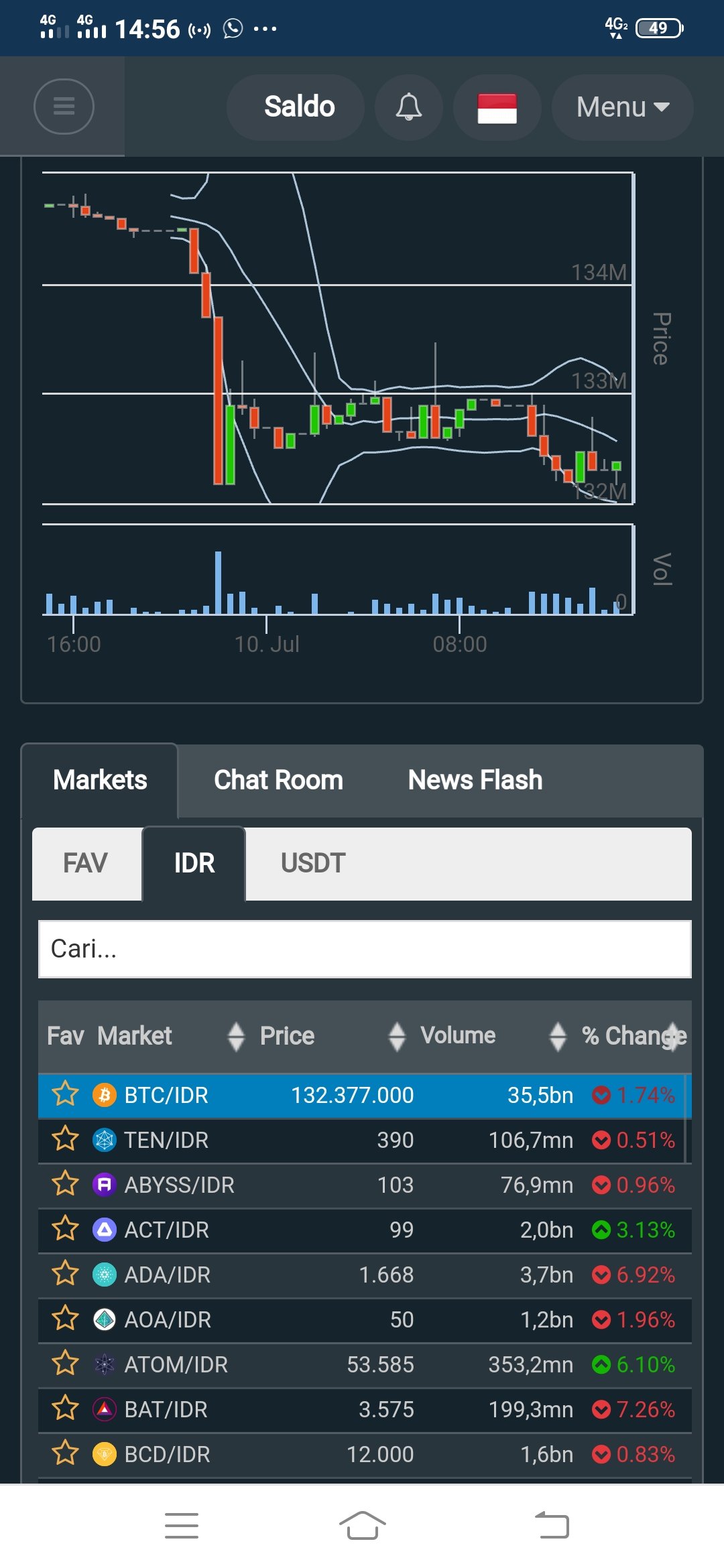Image resolution: width=724 pixels, height=1568 pixels.
Task: Open the hamburger sidebar menu icon
Action: click(64, 107)
